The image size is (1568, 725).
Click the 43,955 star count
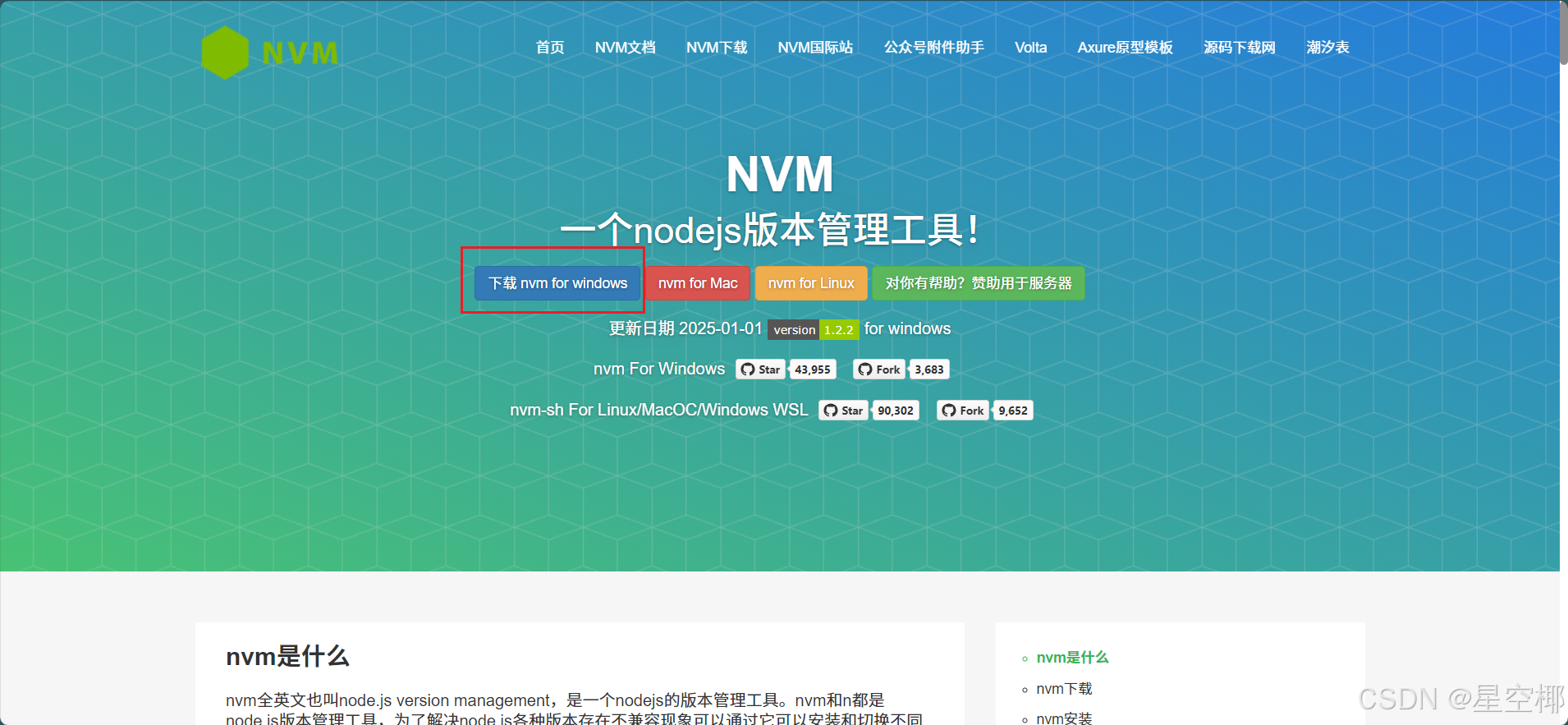(x=813, y=369)
